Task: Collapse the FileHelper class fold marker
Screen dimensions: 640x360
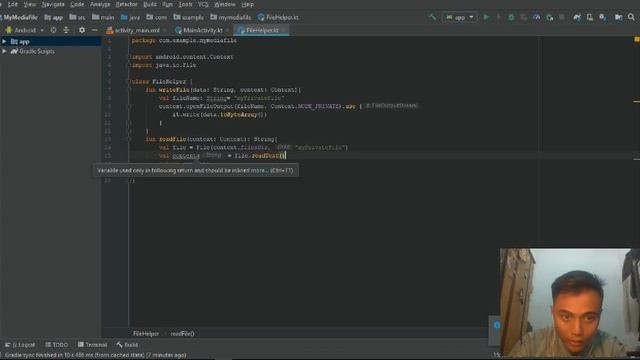Action: (129, 82)
